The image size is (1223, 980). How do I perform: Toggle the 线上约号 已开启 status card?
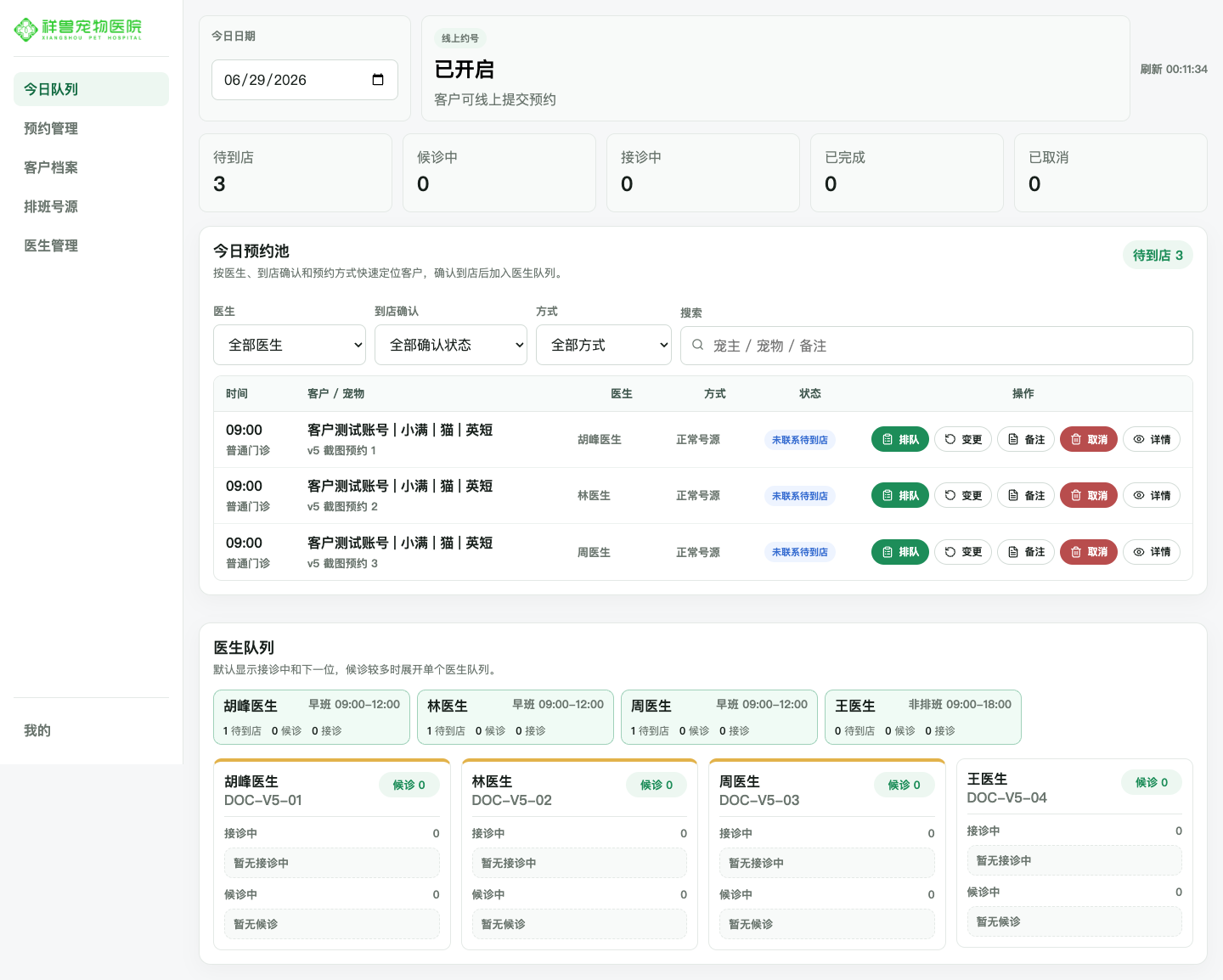pos(775,69)
